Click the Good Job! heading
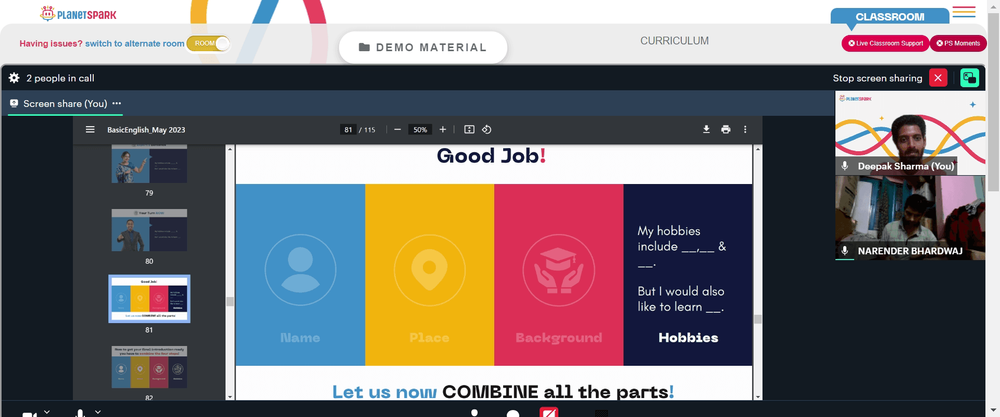Image resolution: width=1000 pixels, height=417 pixels. point(491,156)
